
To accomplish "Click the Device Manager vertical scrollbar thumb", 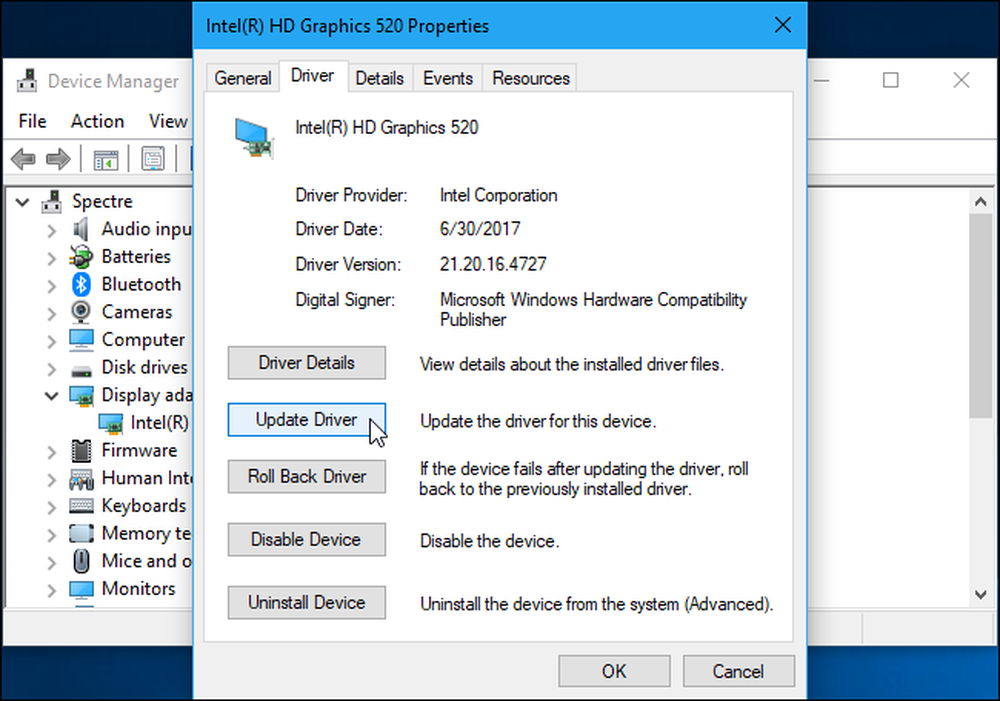I will (981, 316).
